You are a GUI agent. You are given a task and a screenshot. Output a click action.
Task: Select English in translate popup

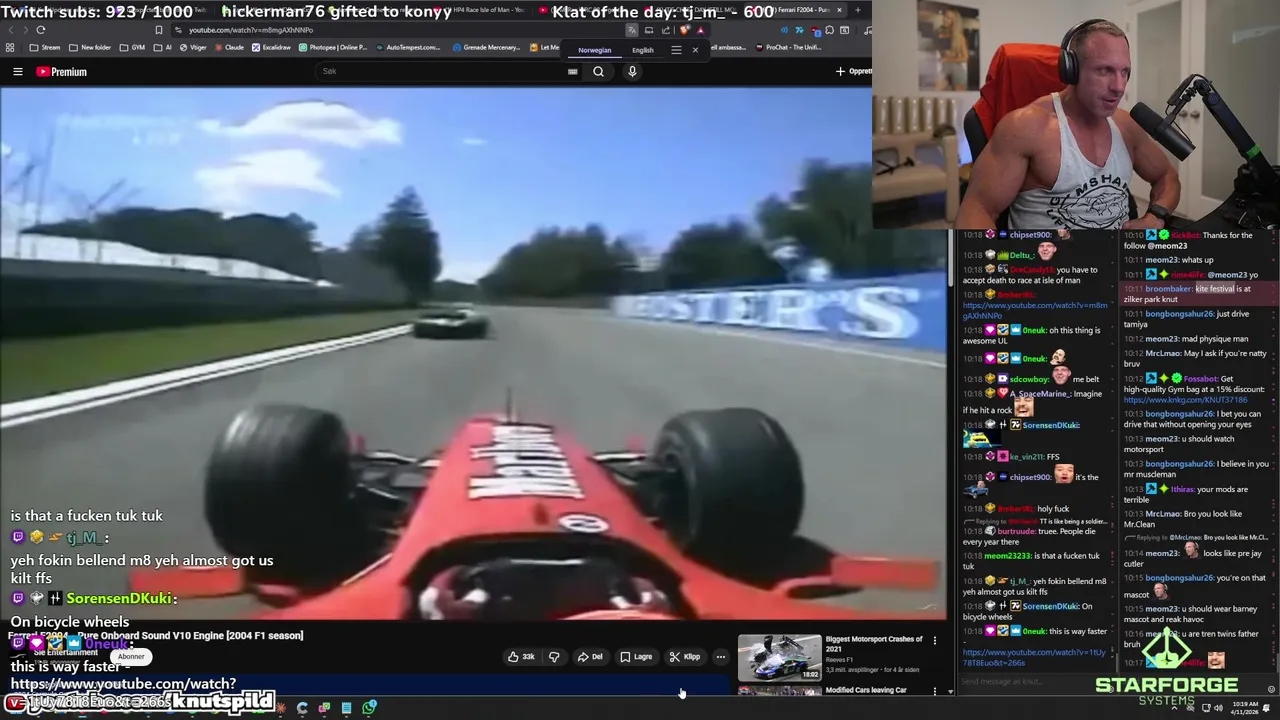[x=643, y=50]
